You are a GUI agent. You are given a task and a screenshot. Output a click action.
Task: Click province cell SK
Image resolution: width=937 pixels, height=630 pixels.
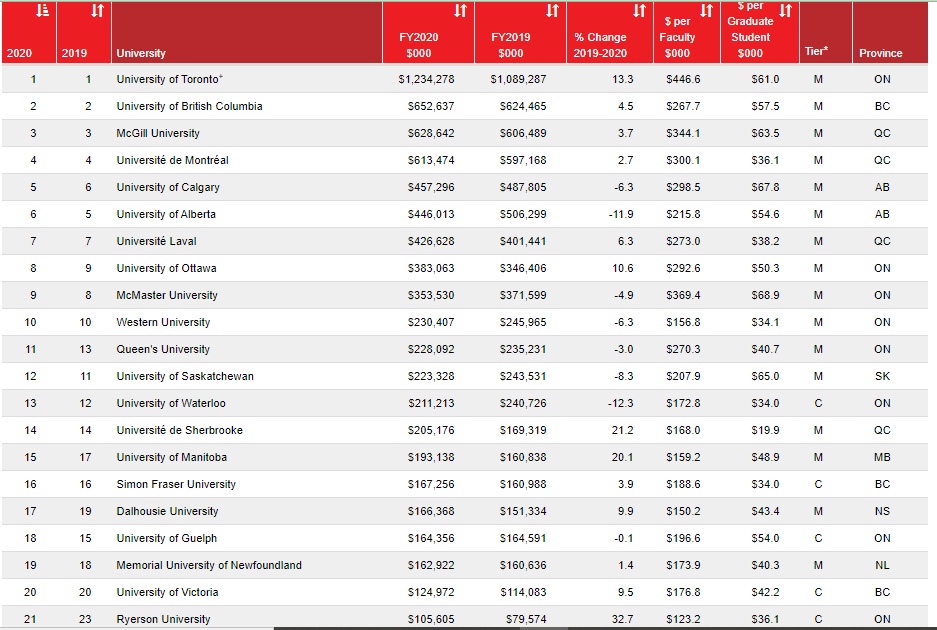click(x=882, y=376)
